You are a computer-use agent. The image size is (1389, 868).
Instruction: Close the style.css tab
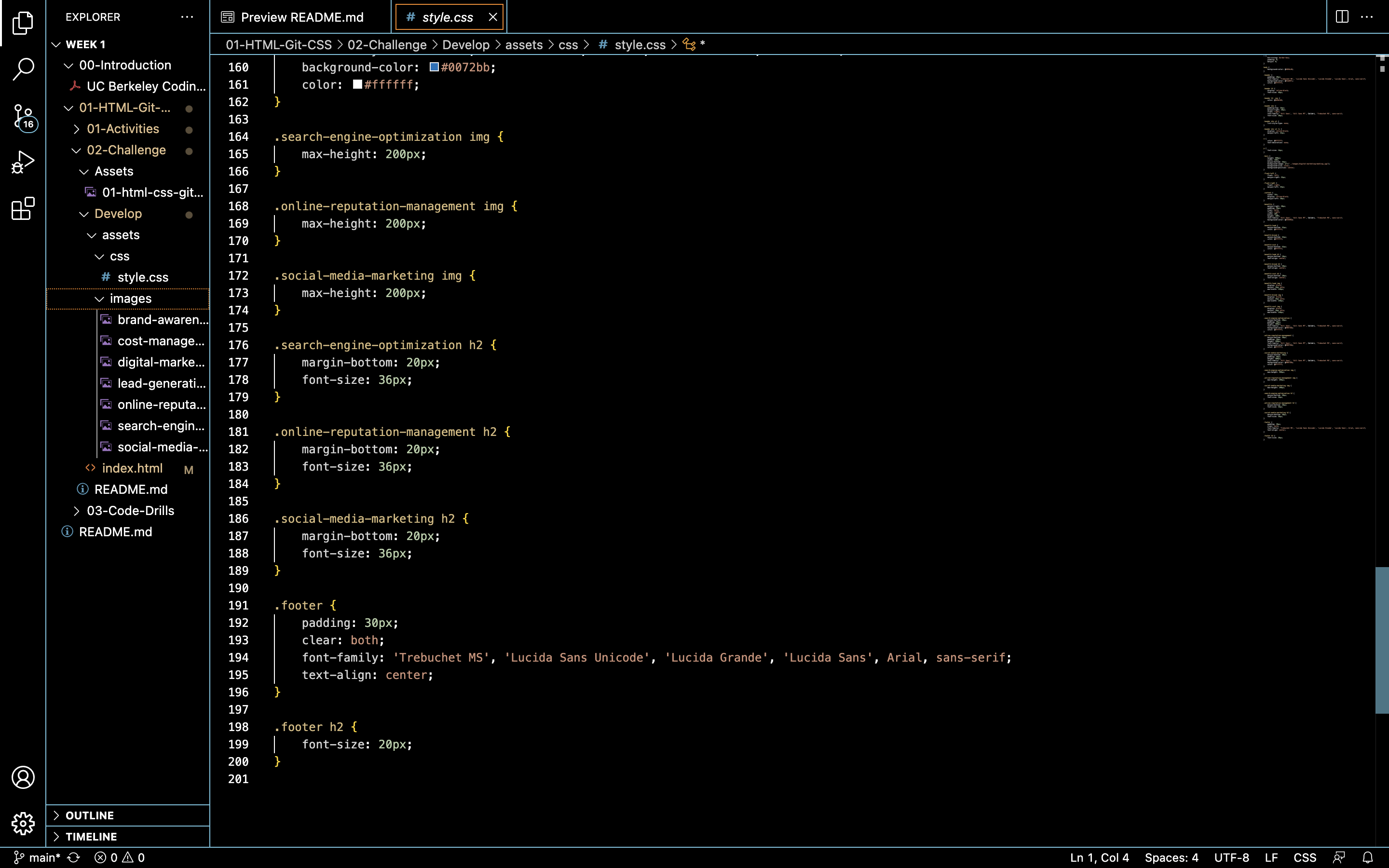(493, 17)
